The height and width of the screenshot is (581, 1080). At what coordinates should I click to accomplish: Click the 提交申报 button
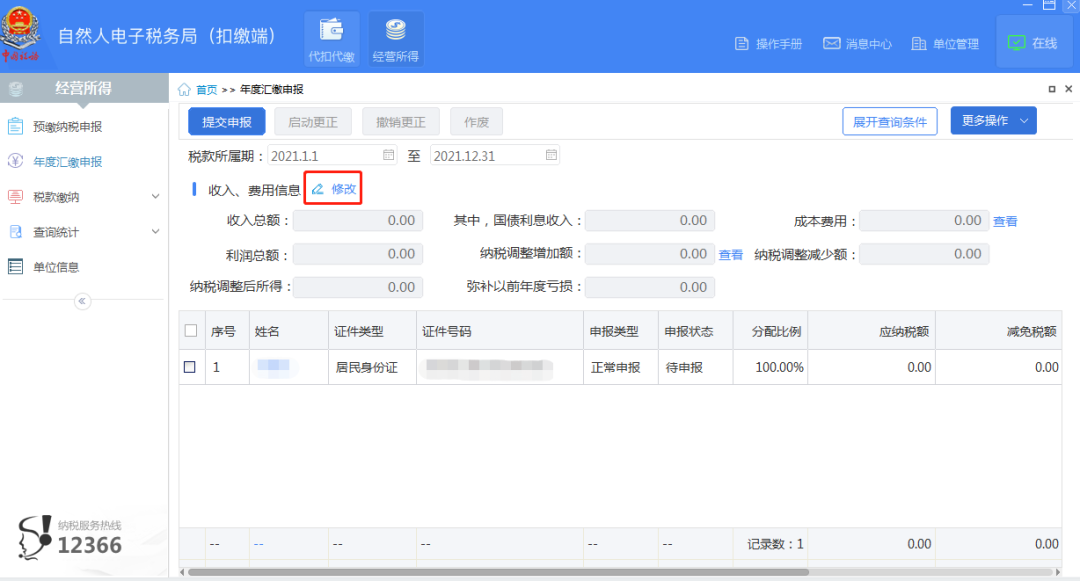(227, 122)
